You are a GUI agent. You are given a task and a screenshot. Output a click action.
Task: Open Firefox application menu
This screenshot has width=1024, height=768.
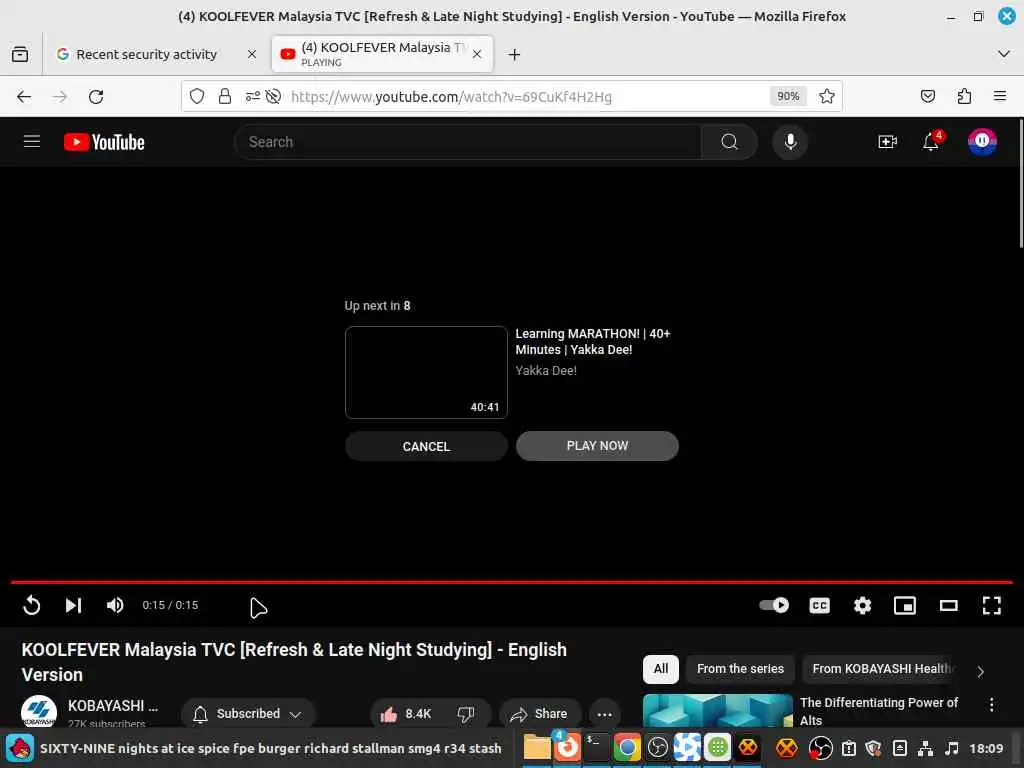(x=1000, y=97)
